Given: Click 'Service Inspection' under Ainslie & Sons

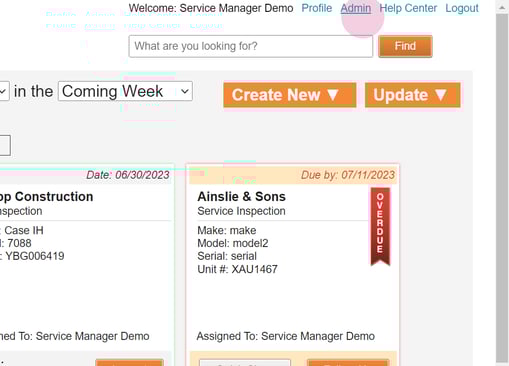Looking at the screenshot, I should tap(241, 211).
